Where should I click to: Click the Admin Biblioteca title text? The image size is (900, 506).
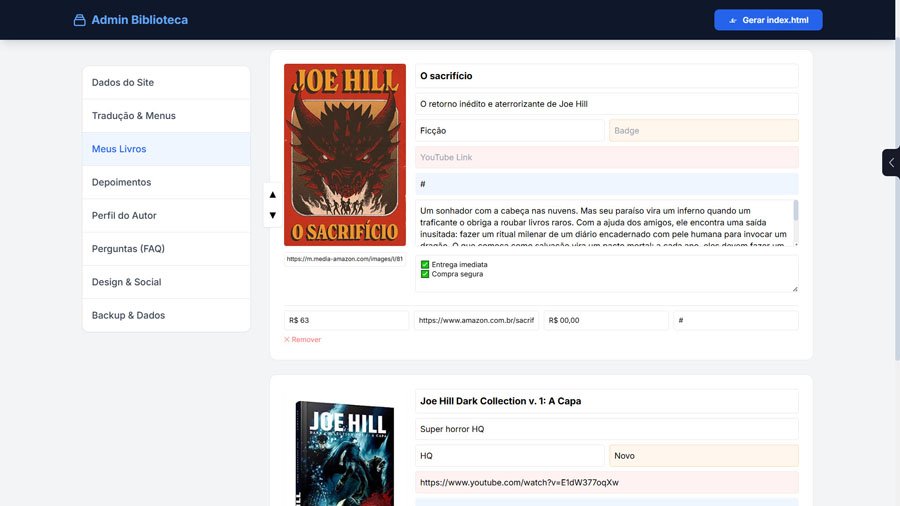(139, 20)
